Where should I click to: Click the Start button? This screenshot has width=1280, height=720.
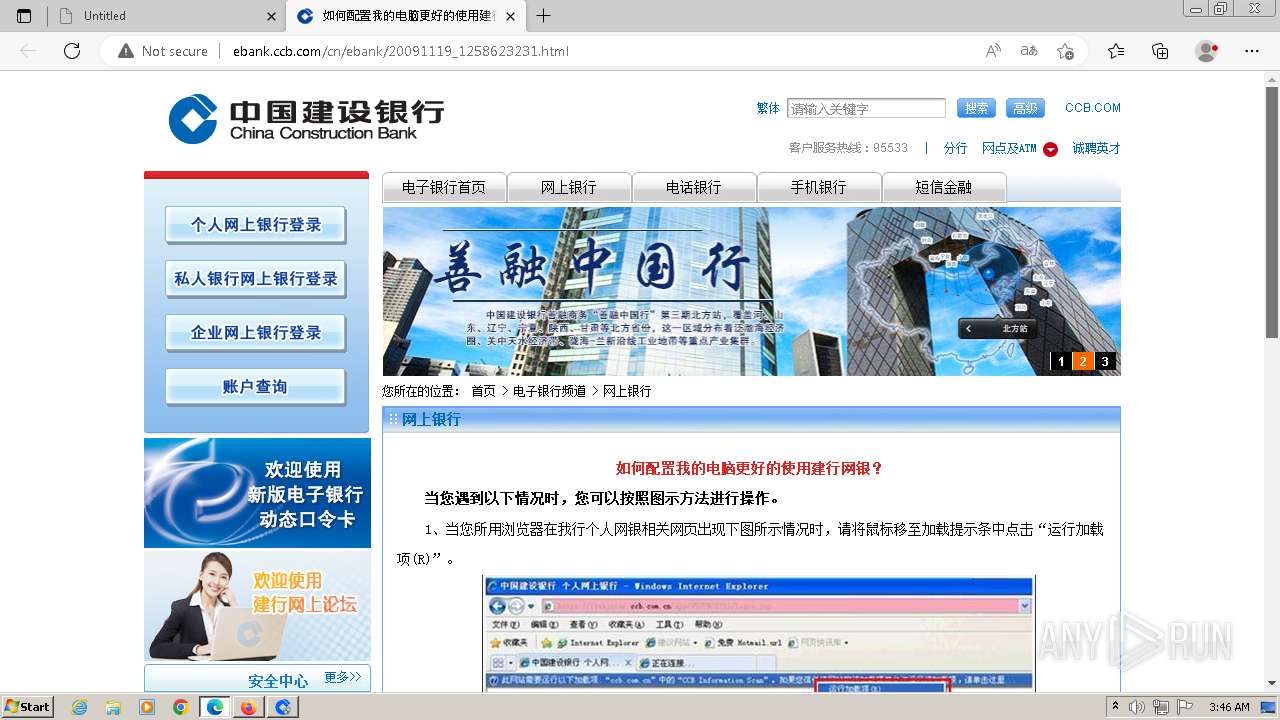coord(28,707)
